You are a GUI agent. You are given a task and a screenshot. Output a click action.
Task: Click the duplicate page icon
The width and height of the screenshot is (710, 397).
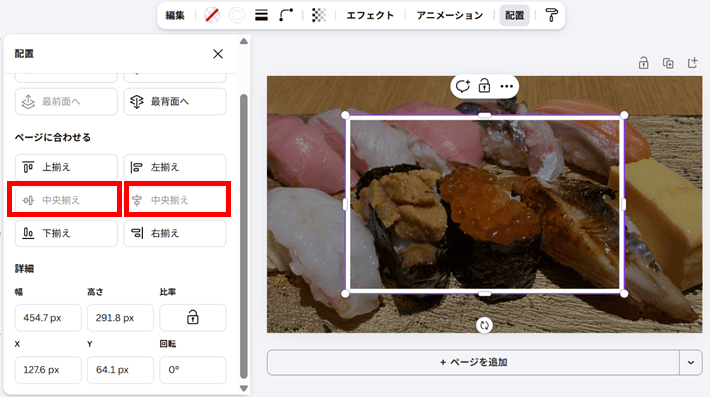(x=668, y=63)
